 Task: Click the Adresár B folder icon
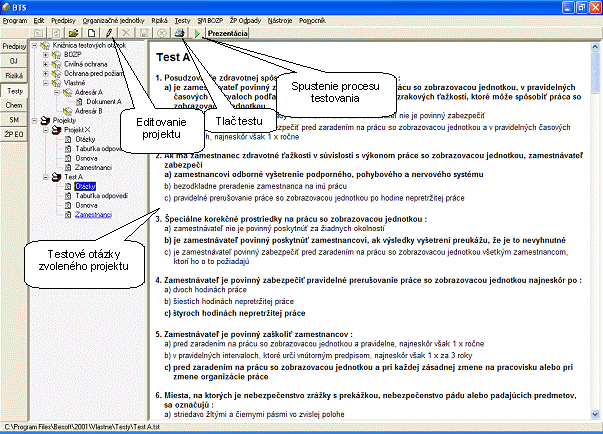68,111
